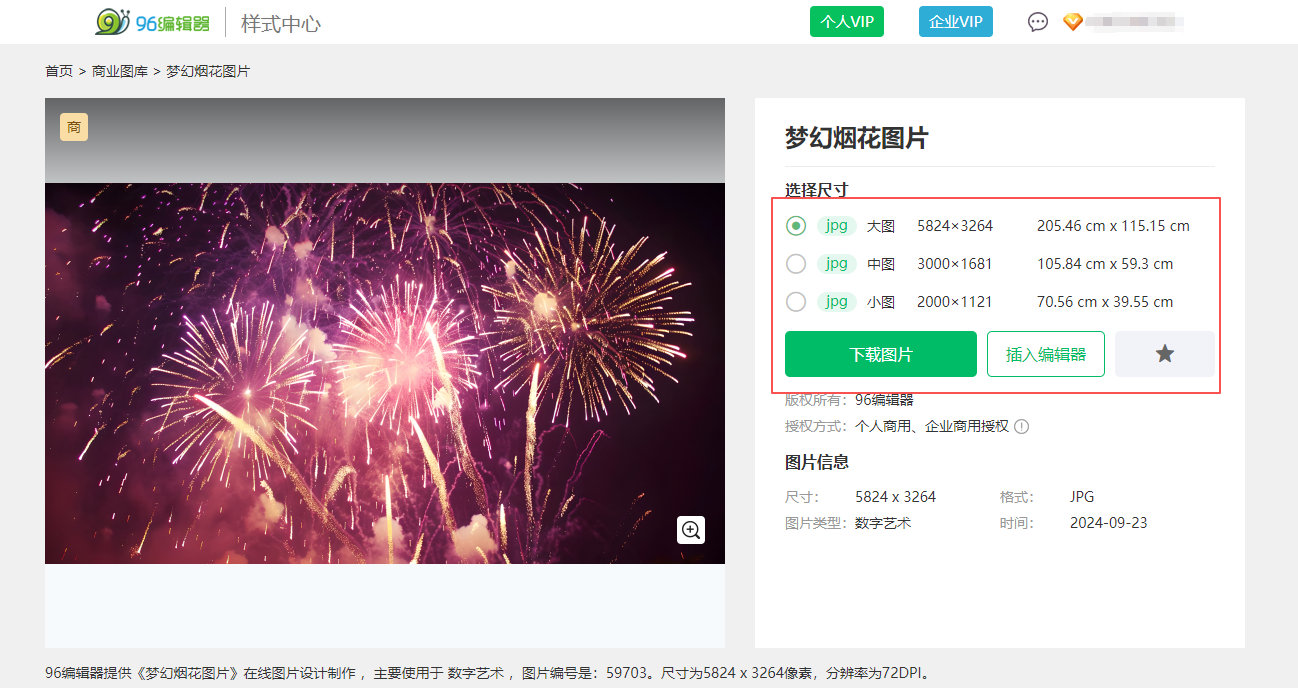Go to 首页 in breadcrumb

tap(59, 72)
